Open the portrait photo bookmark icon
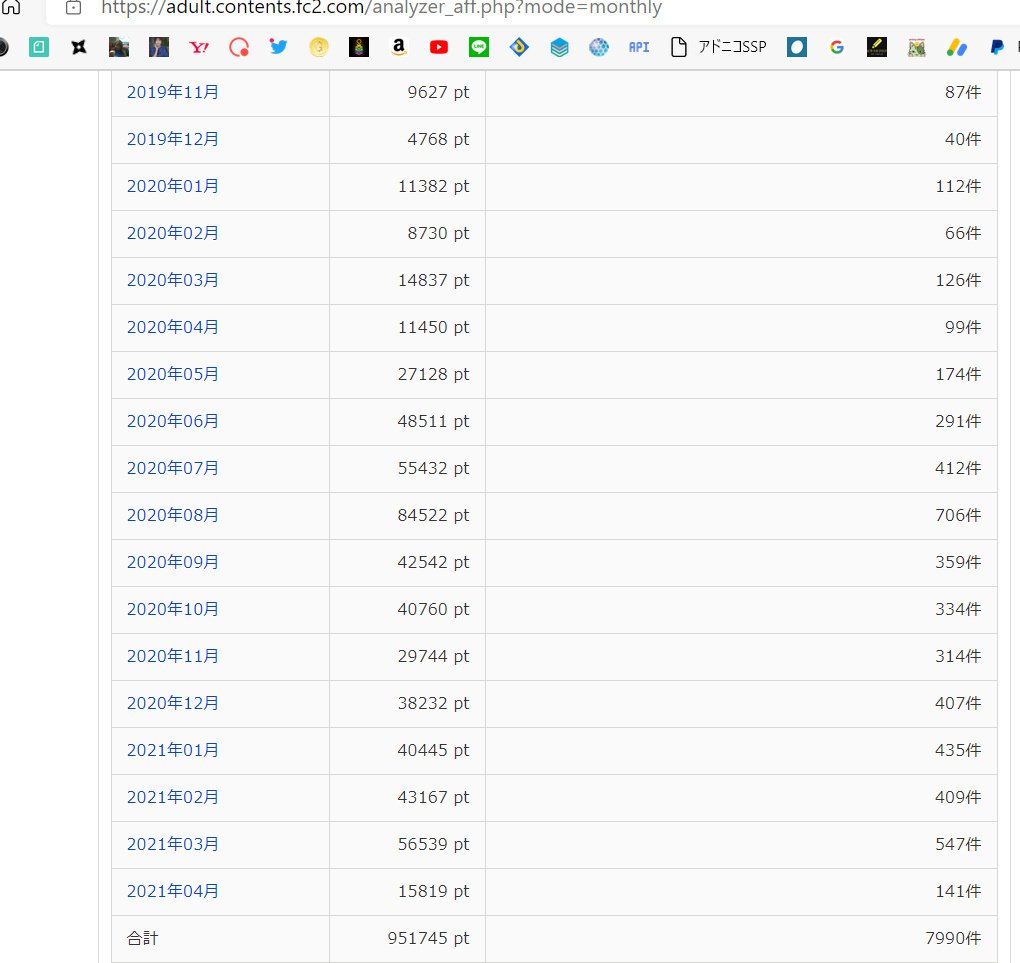Image resolution: width=1020 pixels, height=963 pixels. click(x=159, y=47)
